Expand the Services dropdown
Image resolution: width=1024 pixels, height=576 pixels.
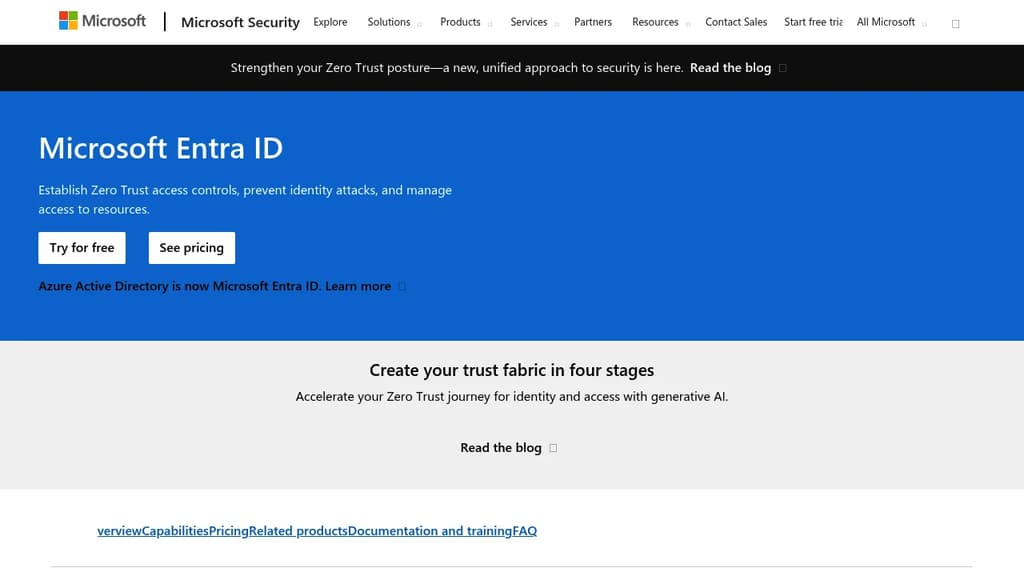pos(534,22)
